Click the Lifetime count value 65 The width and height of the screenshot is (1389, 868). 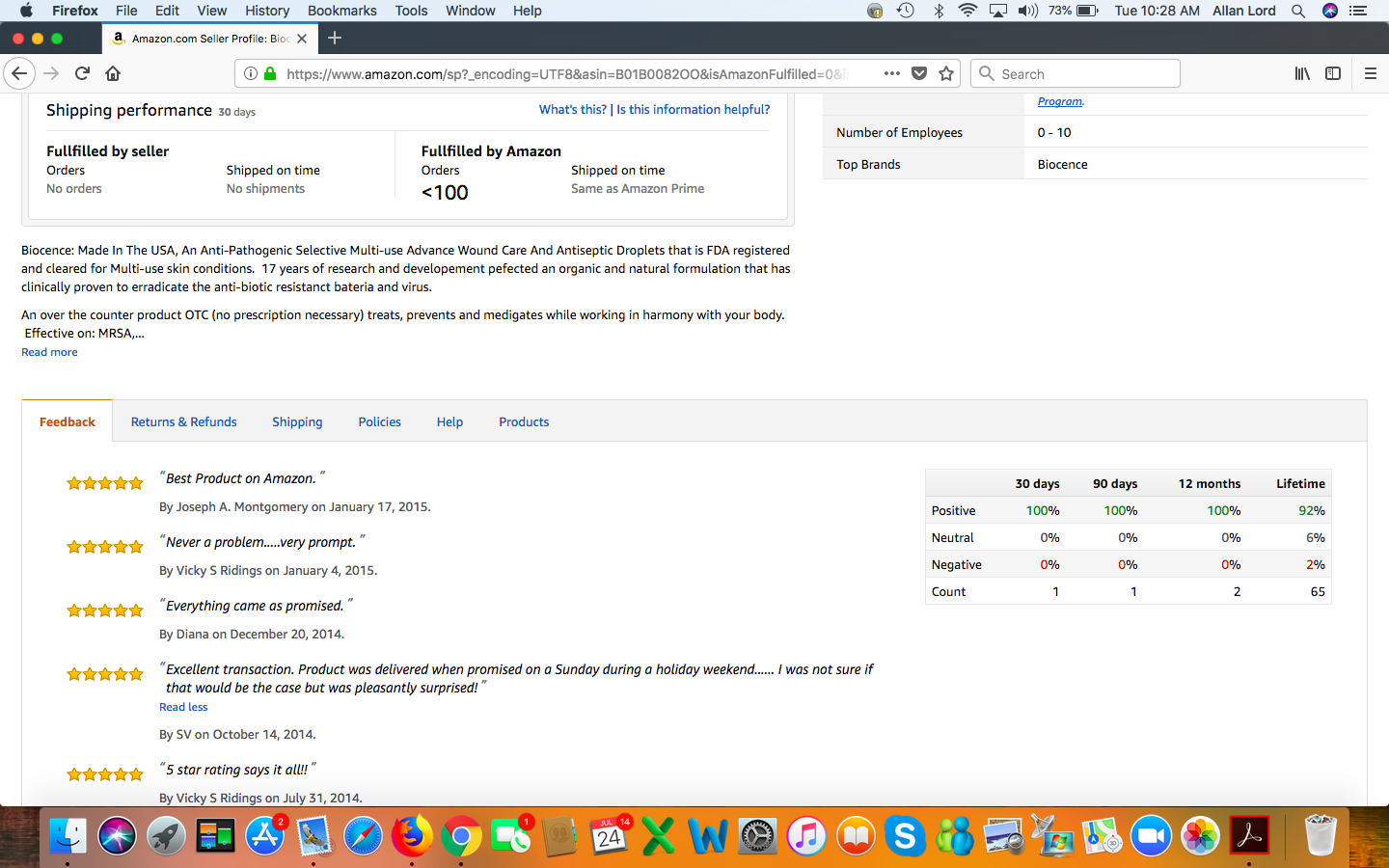point(1318,591)
